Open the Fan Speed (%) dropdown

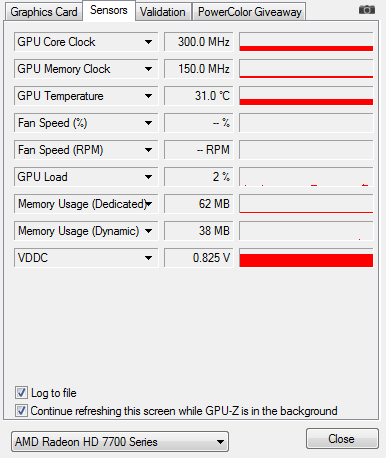[148, 123]
